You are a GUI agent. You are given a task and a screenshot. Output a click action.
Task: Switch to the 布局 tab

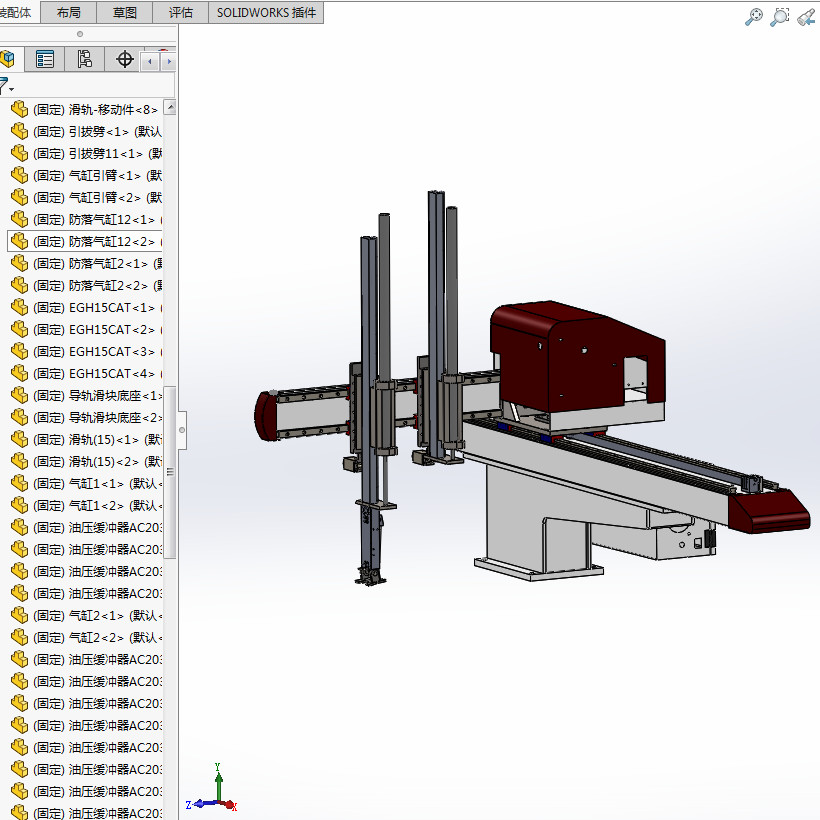[69, 13]
